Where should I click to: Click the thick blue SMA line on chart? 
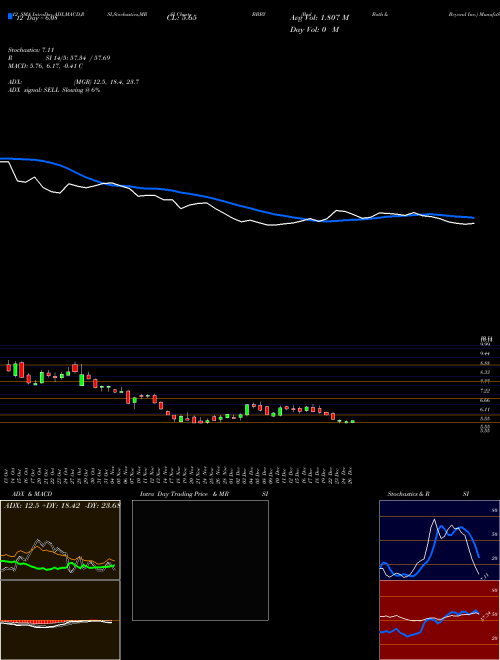tap(236, 204)
